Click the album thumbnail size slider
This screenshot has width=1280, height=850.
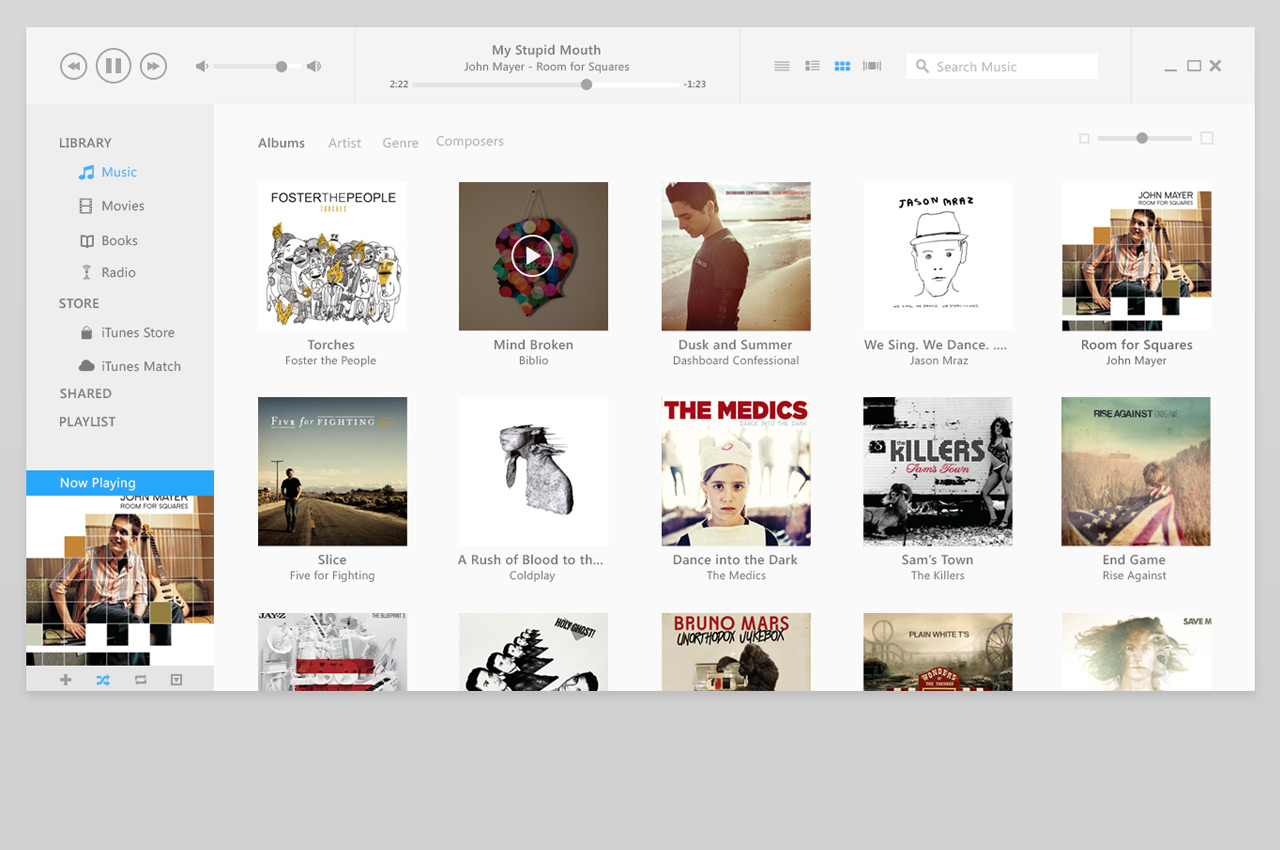click(1144, 138)
